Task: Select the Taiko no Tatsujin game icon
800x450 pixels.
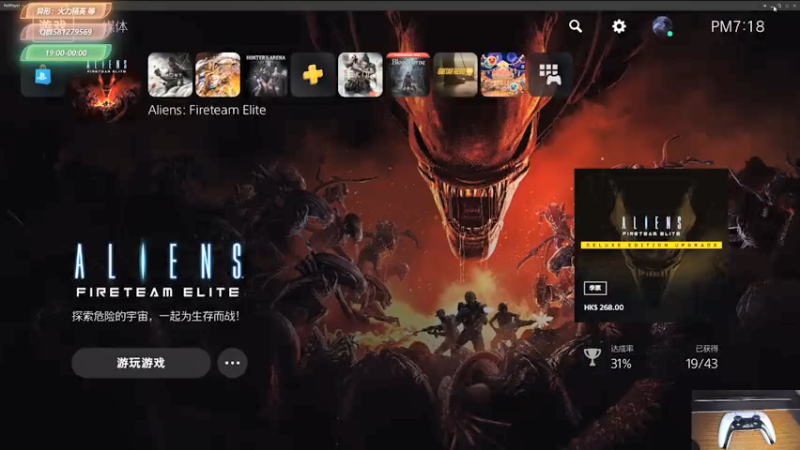Action: click(x=503, y=74)
